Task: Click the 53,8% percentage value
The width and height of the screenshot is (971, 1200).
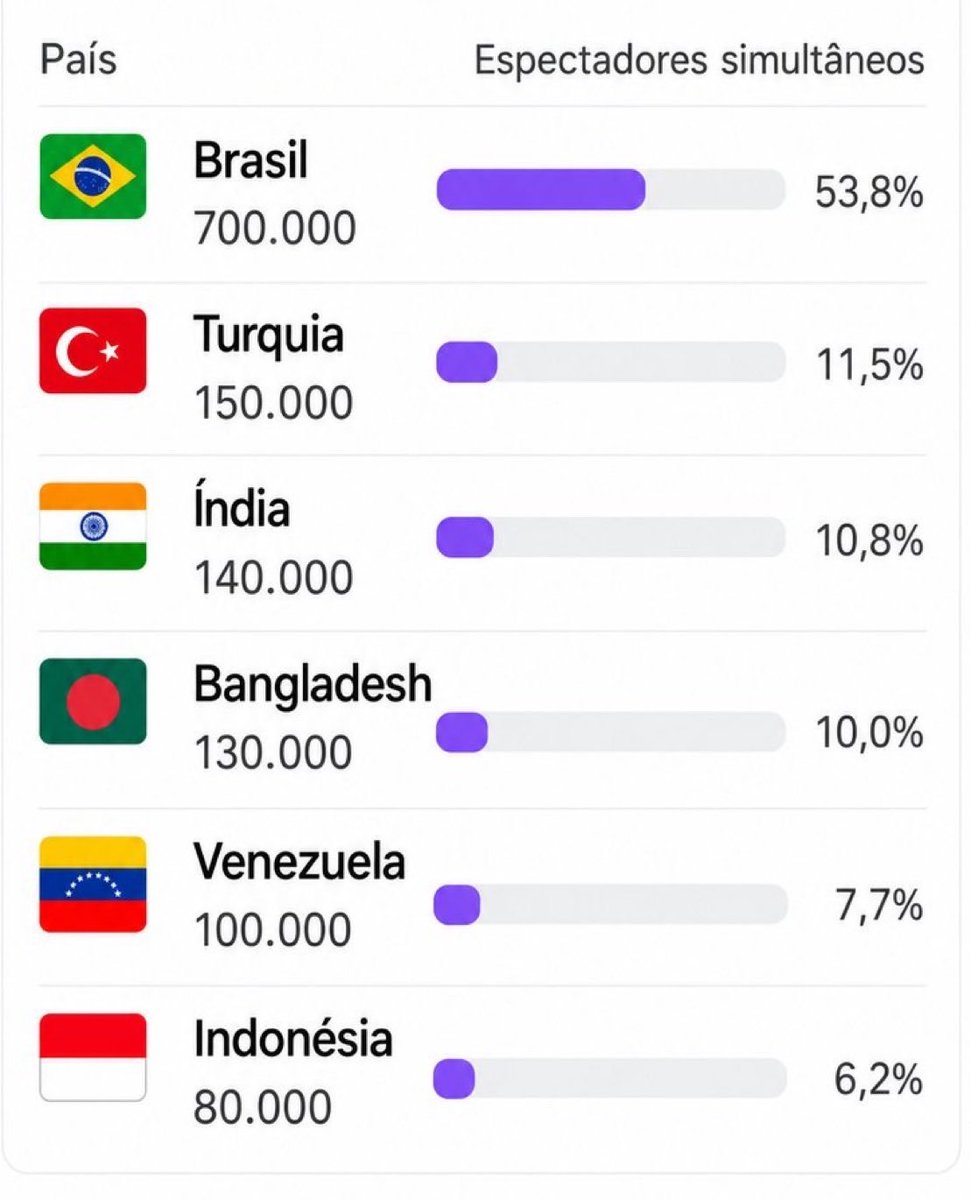Action: click(868, 192)
